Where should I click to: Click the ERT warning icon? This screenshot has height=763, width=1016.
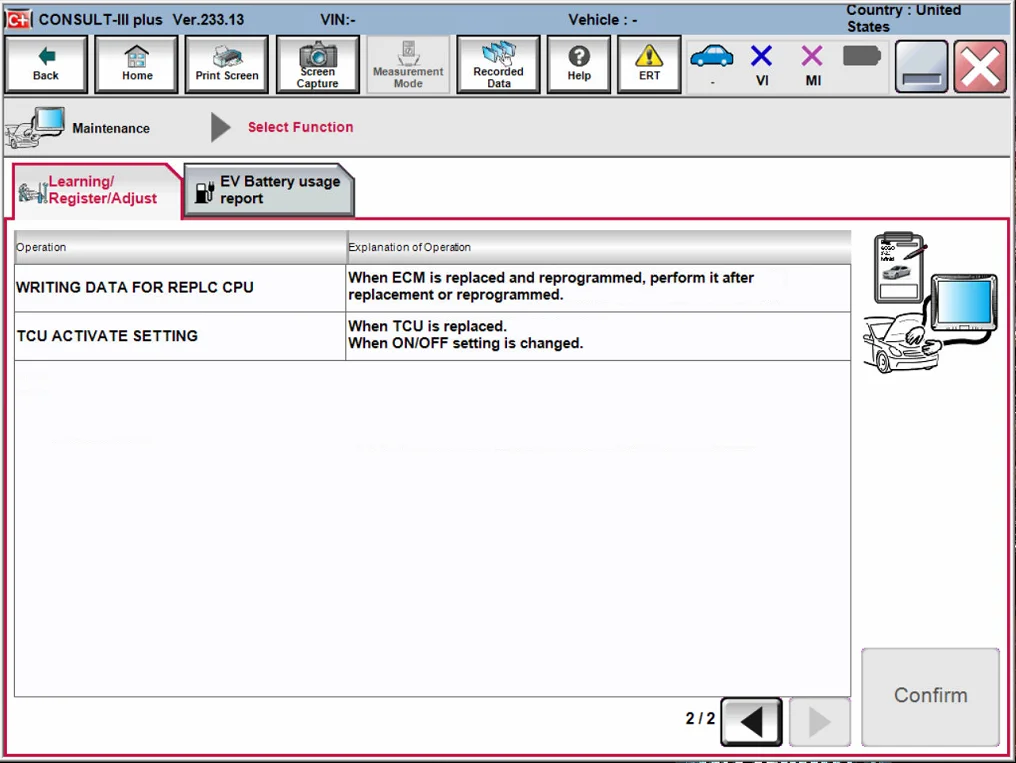(649, 65)
